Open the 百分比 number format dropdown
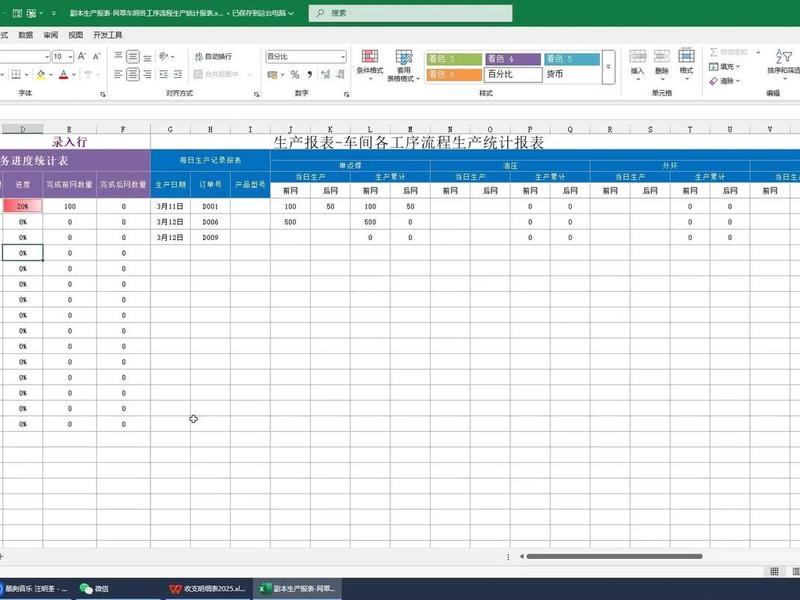Viewport: 800px width, 600px height. pos(343,56)
